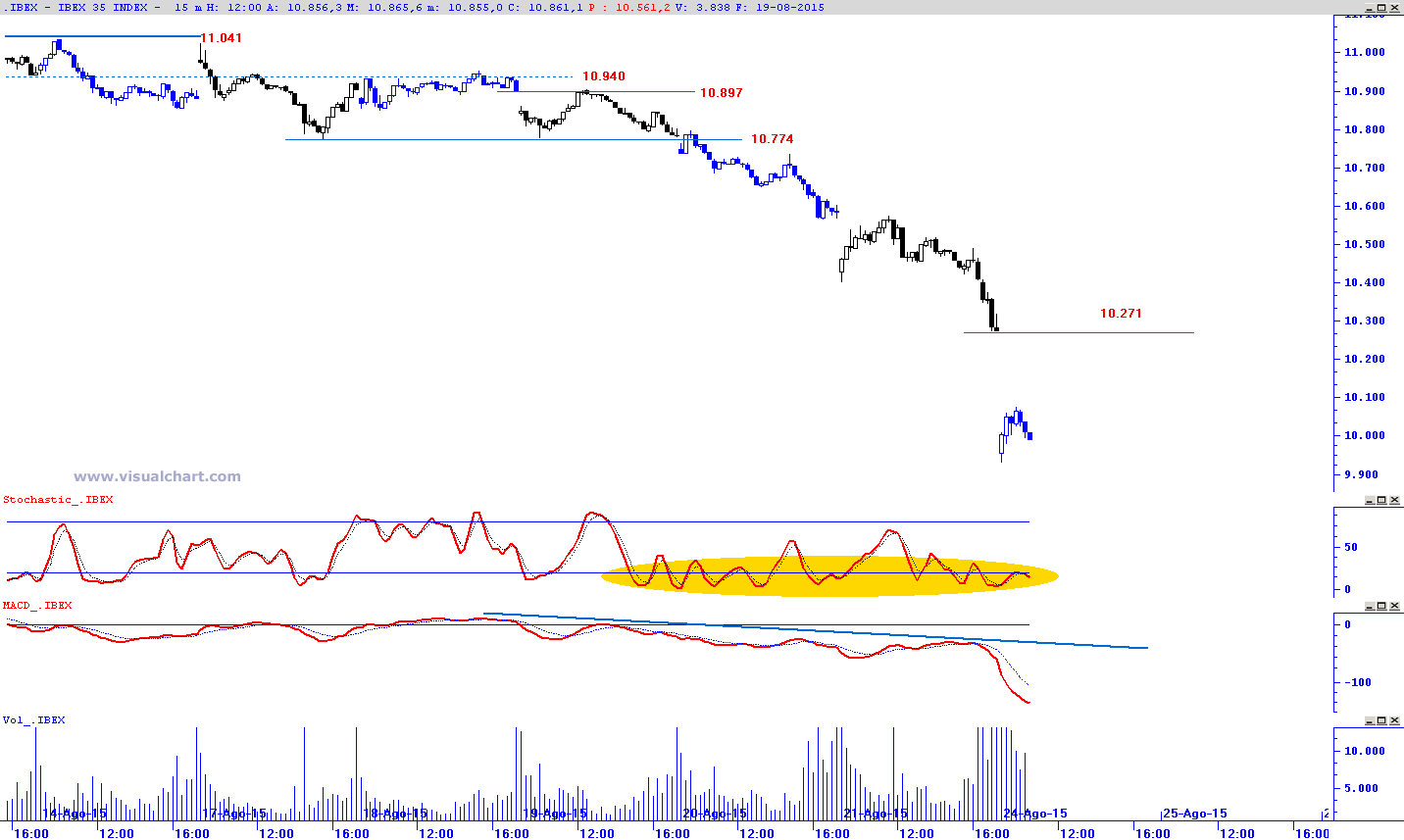Close the main IBEX price chart panel
This screenshot has width=1404, height=840.
tap(1395, 8)
